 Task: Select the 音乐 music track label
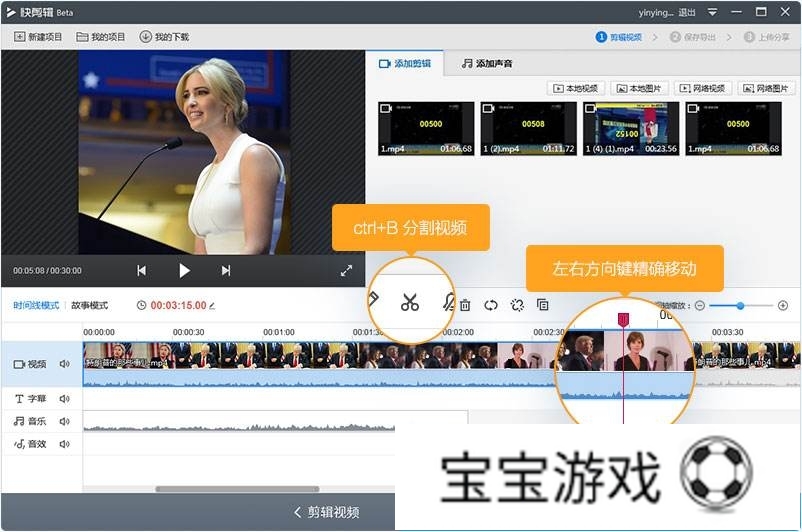point(30,421)
